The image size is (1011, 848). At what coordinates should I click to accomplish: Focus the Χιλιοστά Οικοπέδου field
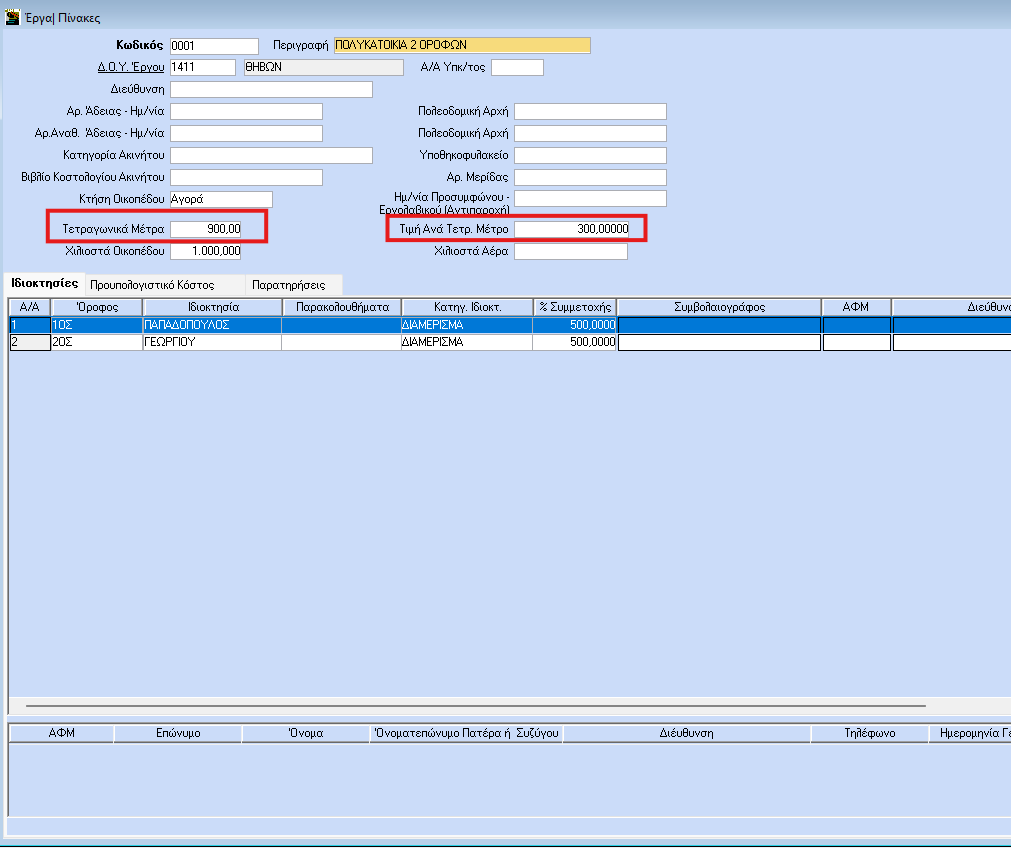coord(206,251)
